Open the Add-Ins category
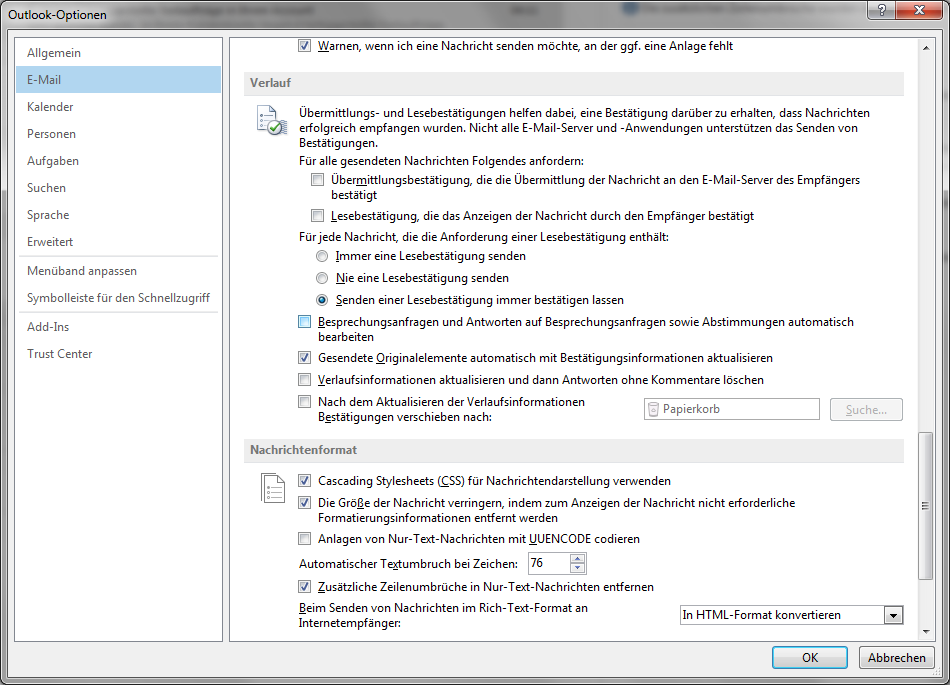Screen dimensions: 950x685 119,327
